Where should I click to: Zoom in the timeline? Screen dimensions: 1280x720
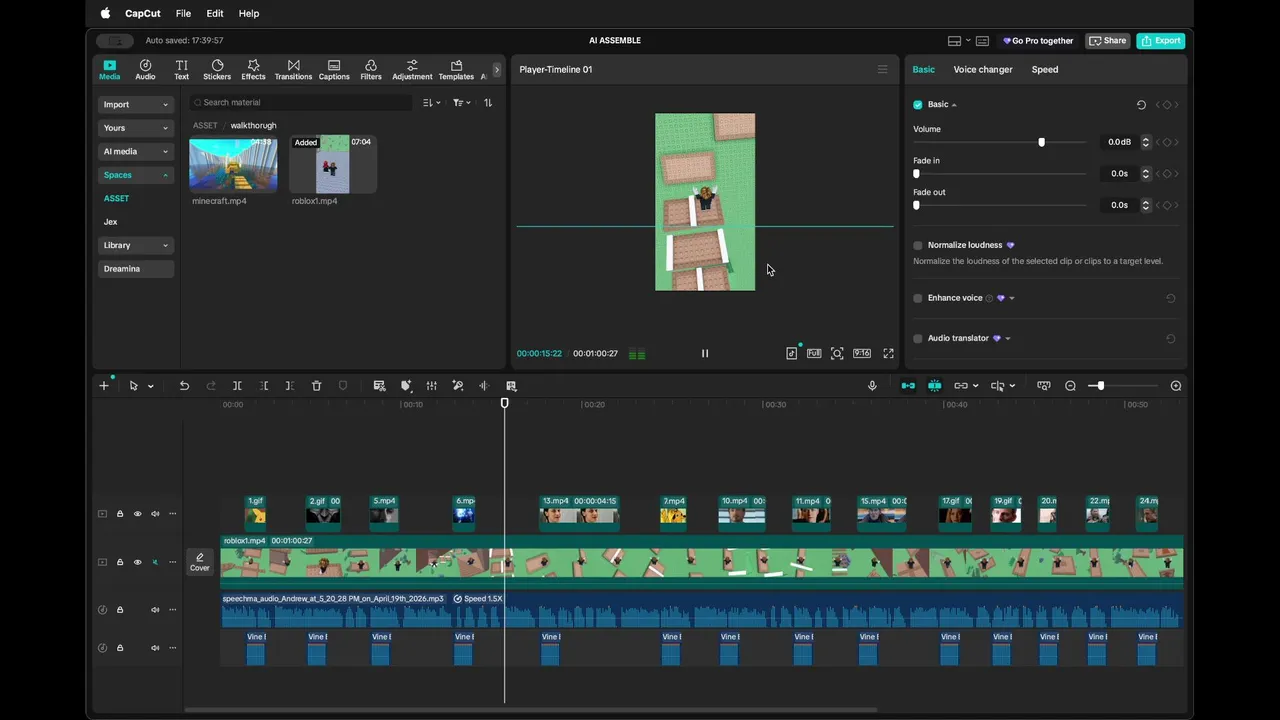tap(1176, 386)
